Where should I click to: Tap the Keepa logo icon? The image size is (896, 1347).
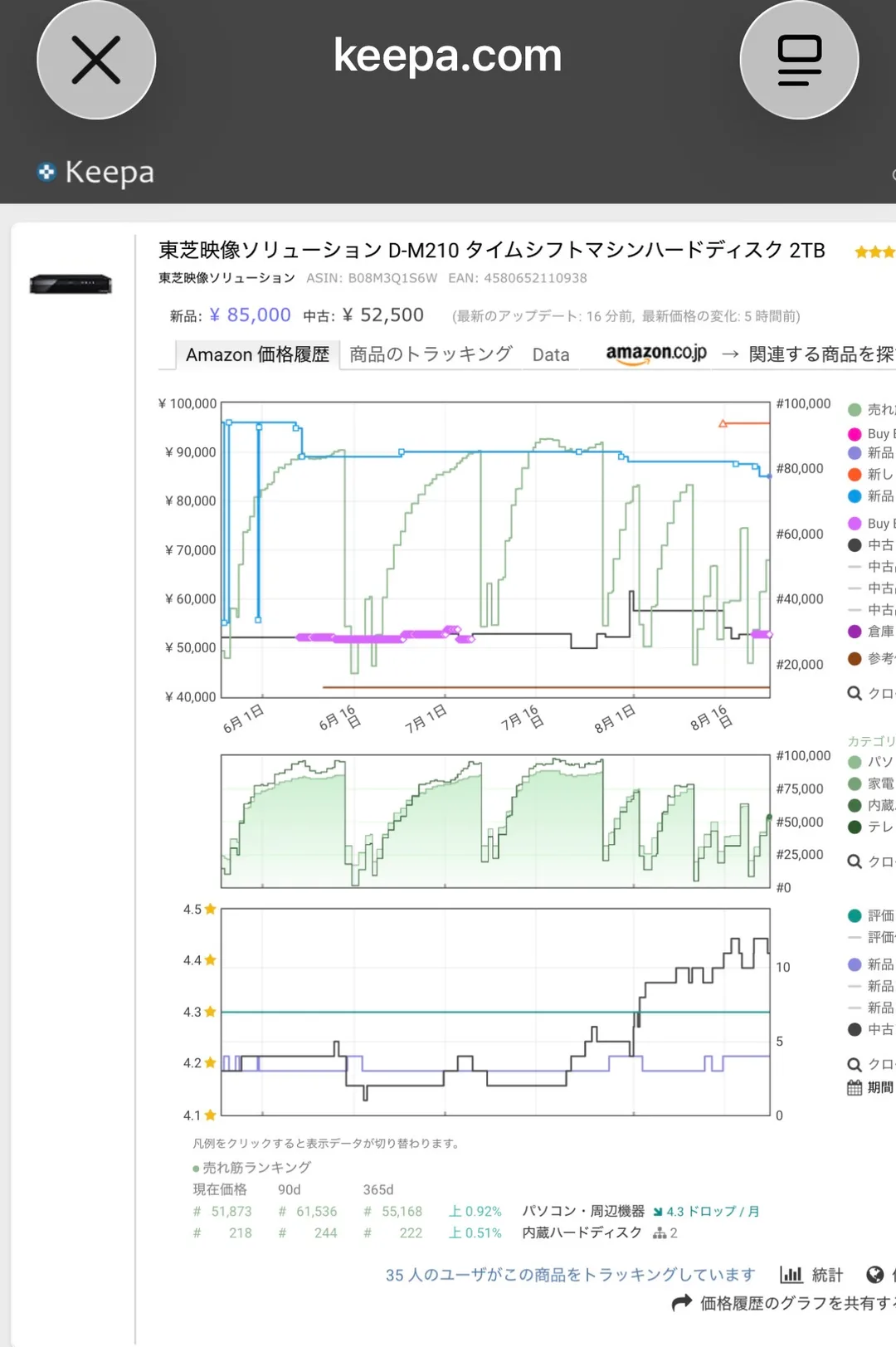click(x=46, y=172)
